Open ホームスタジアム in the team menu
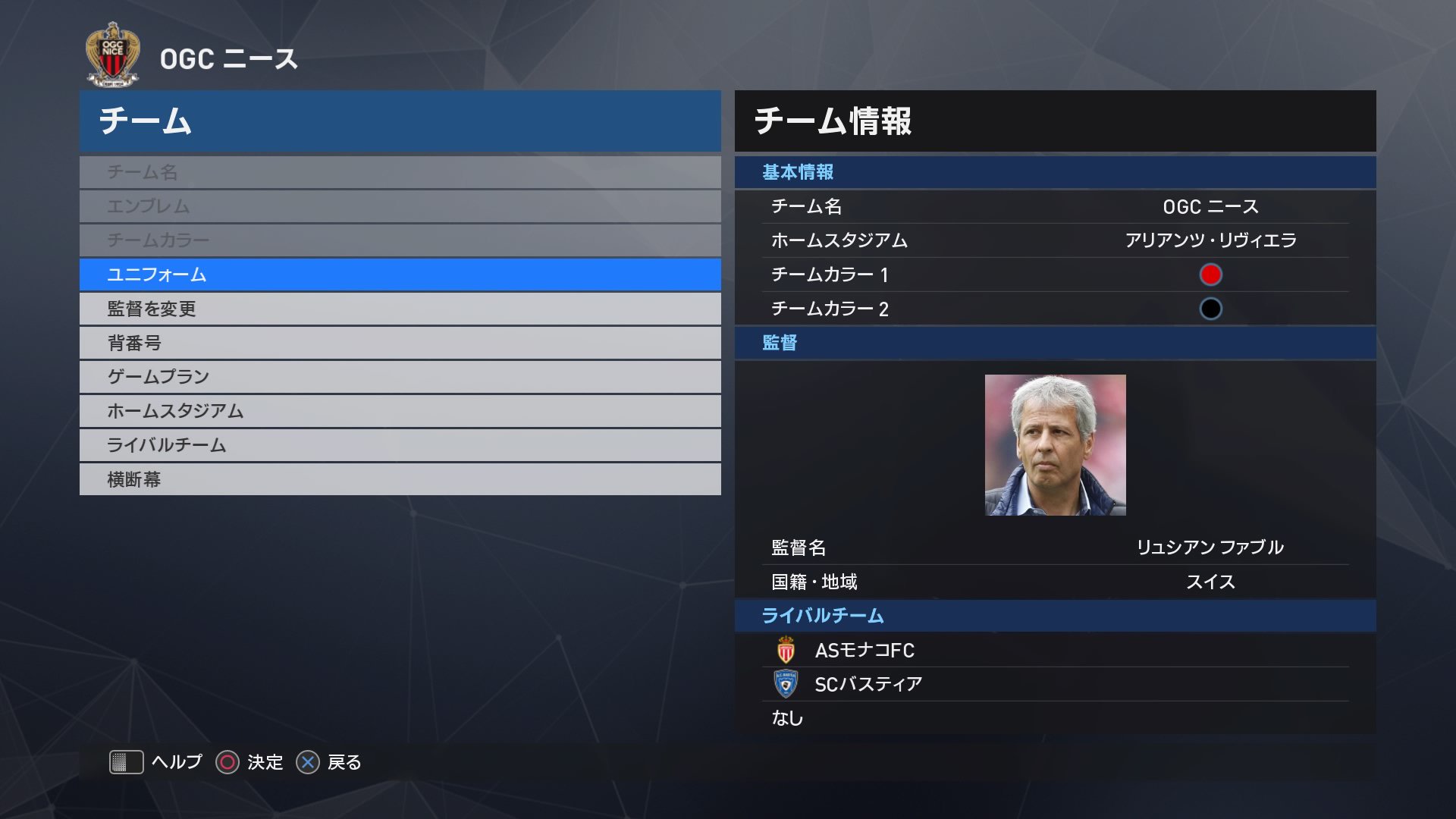The height and width of the screenshot is (819, 1456). [400, 411]
